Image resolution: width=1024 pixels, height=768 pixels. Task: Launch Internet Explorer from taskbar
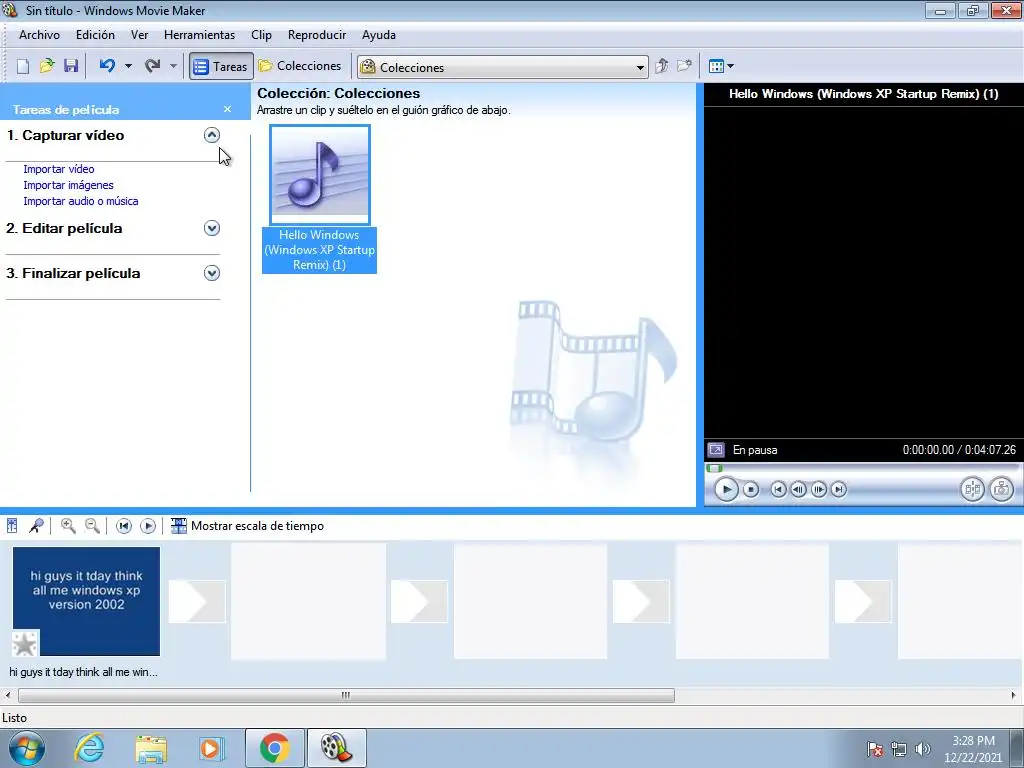click(89, 748)
